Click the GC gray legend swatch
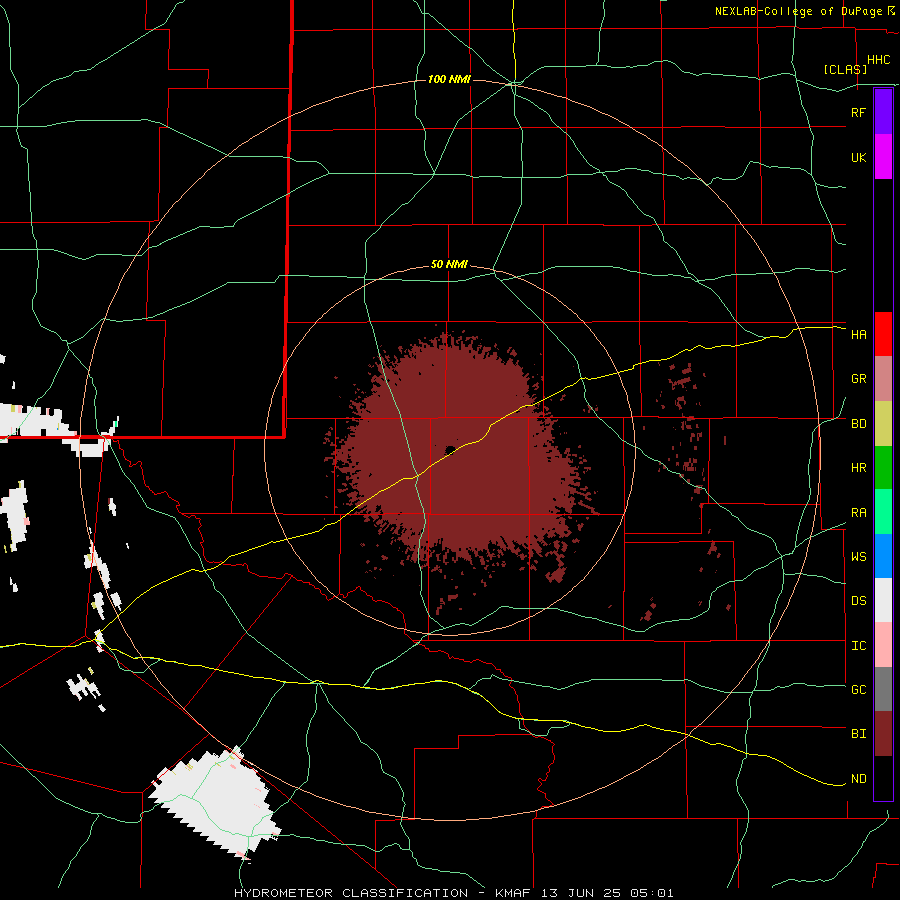Viewport: 900px width, 900px height. (883, 689)
